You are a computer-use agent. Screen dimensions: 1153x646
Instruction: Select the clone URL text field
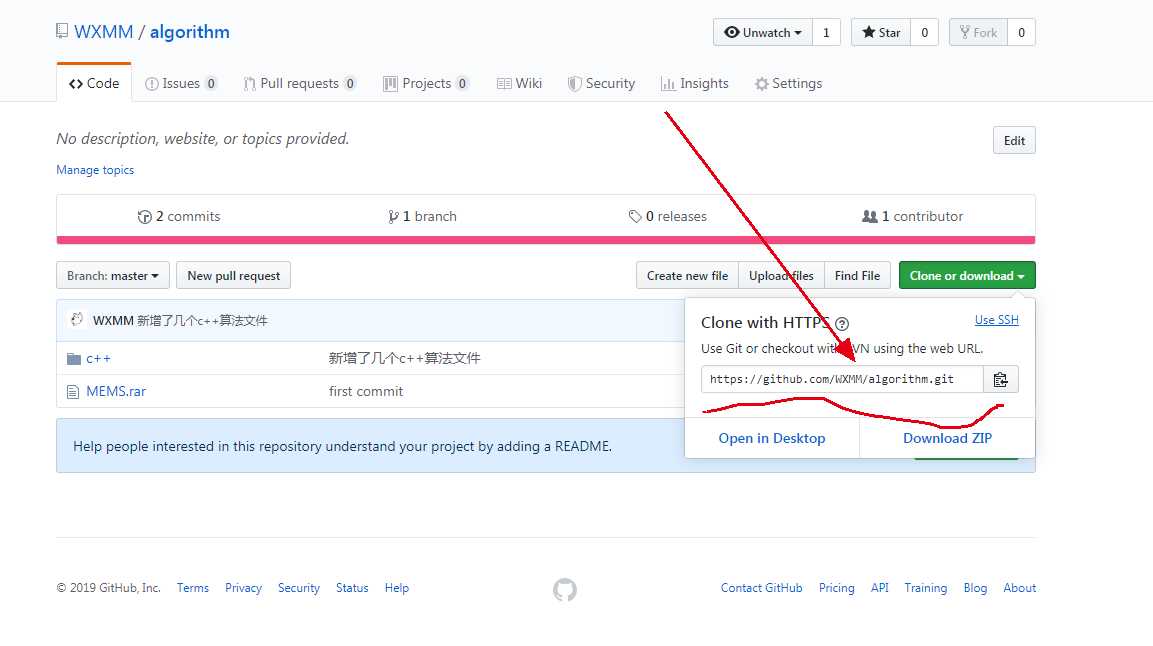(x=842, y=379)
